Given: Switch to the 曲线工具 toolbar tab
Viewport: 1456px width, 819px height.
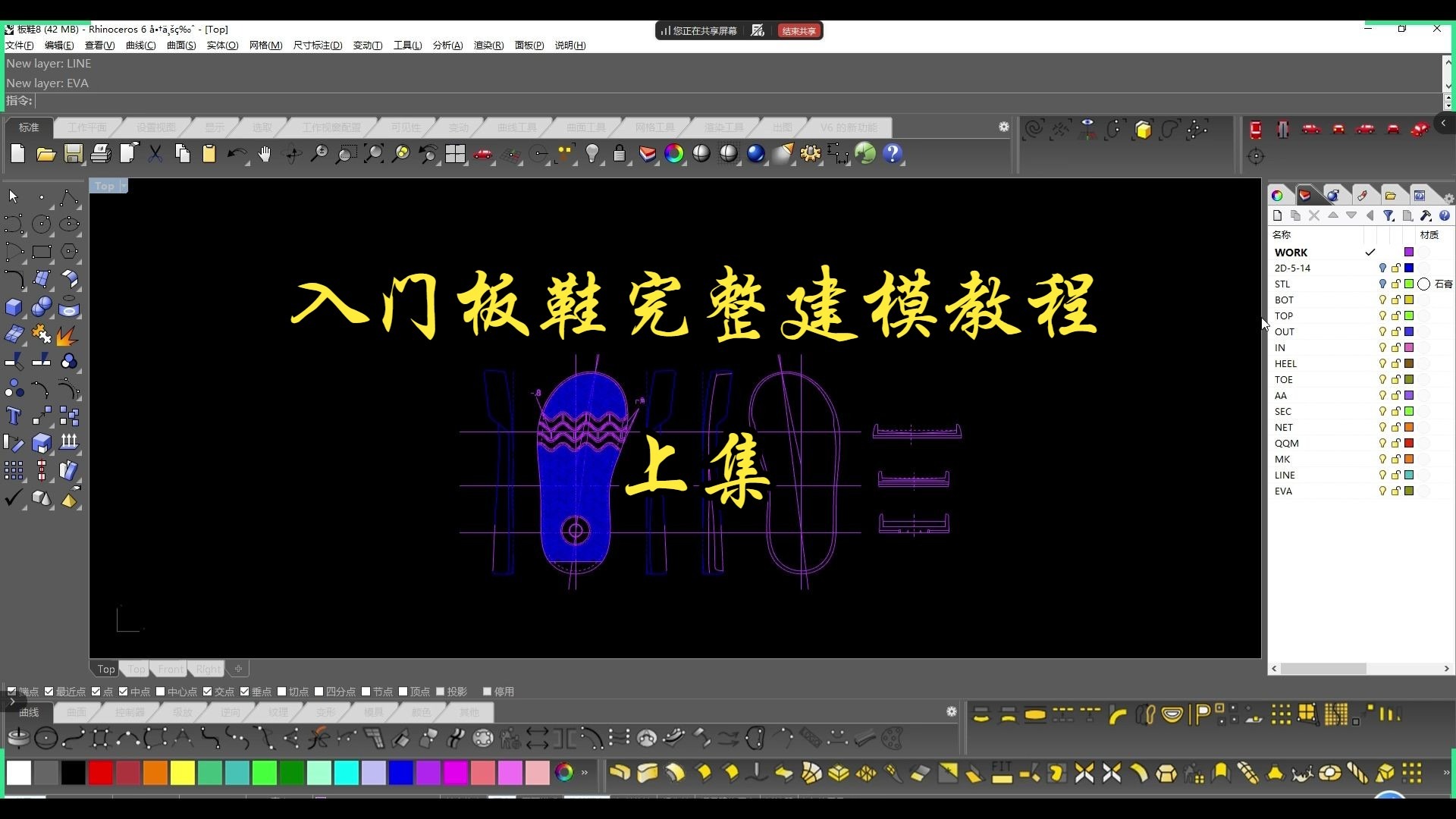Looking at the screenshot, I should click(x=516, y=127).
